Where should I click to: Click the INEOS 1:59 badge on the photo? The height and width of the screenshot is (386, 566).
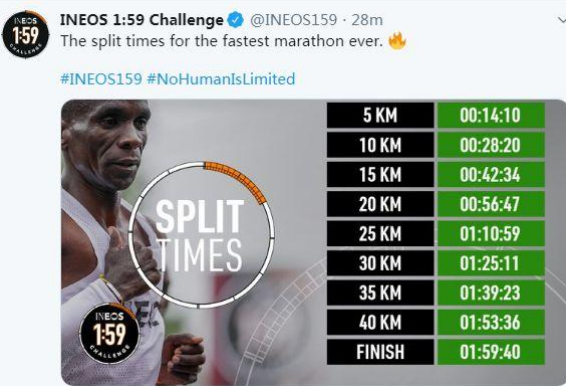(109, 333)
